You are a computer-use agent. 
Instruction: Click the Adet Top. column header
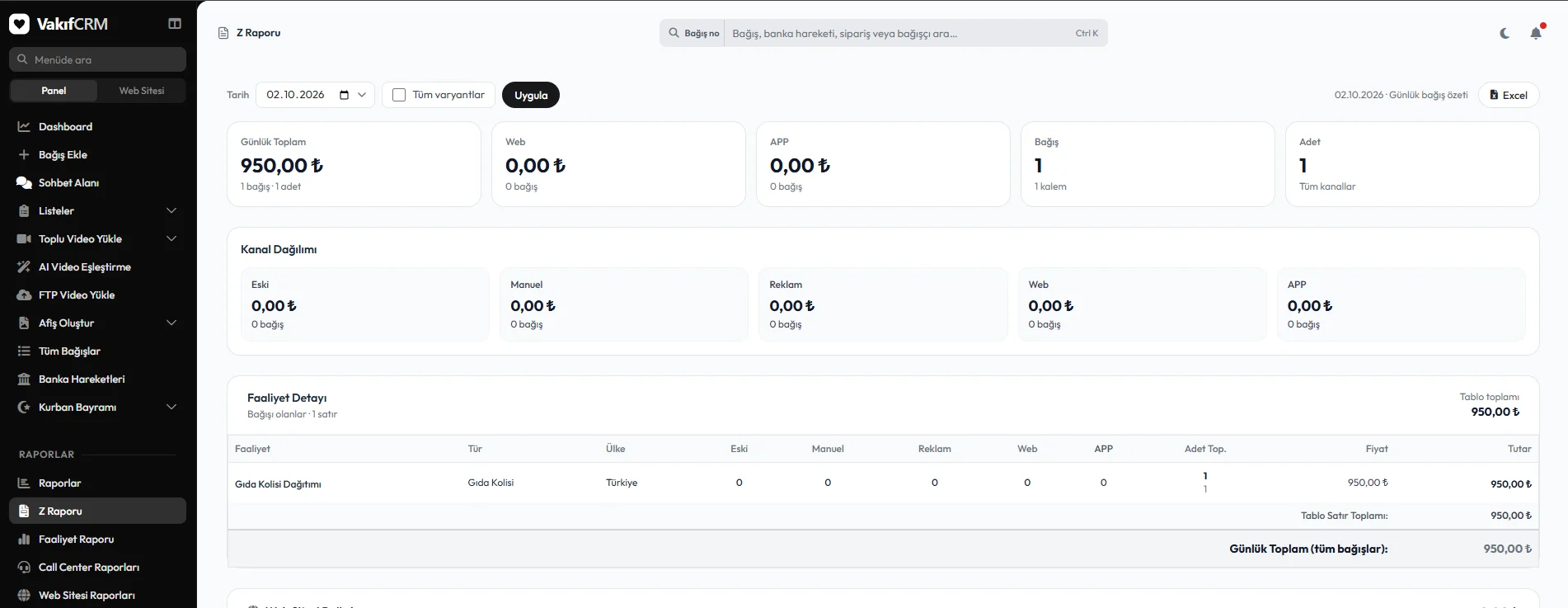pyautogui.click(x=1205, y=449)
